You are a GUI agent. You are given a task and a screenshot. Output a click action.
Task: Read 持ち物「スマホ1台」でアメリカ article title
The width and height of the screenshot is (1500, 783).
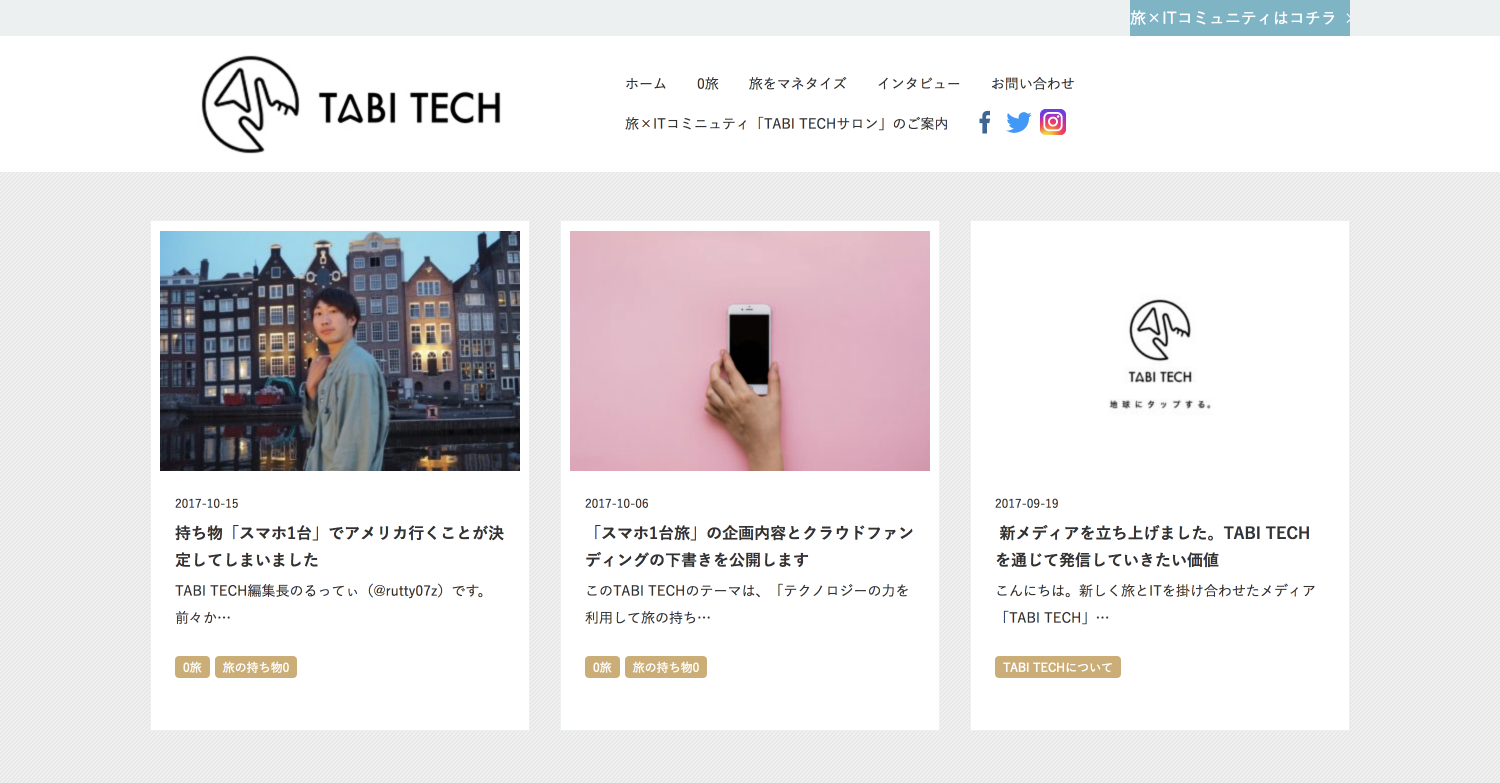(340, 546)
